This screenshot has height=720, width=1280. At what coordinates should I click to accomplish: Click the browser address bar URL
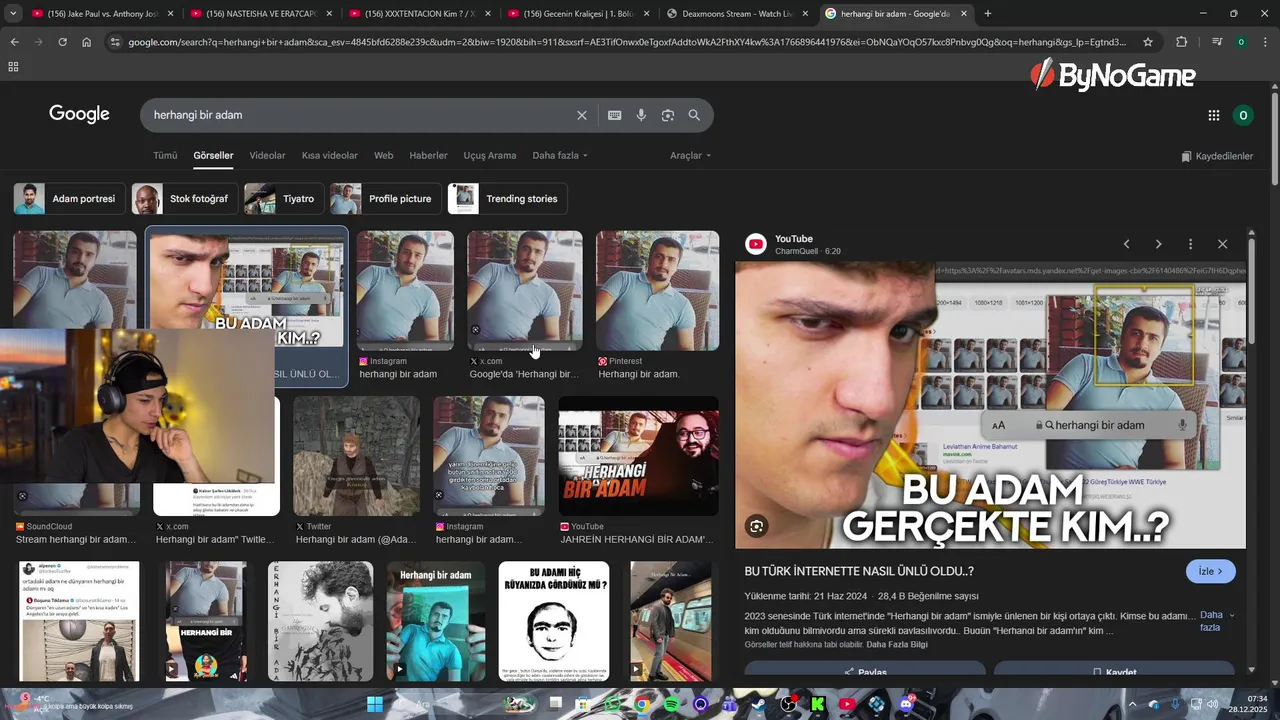(x=627, y=42)
